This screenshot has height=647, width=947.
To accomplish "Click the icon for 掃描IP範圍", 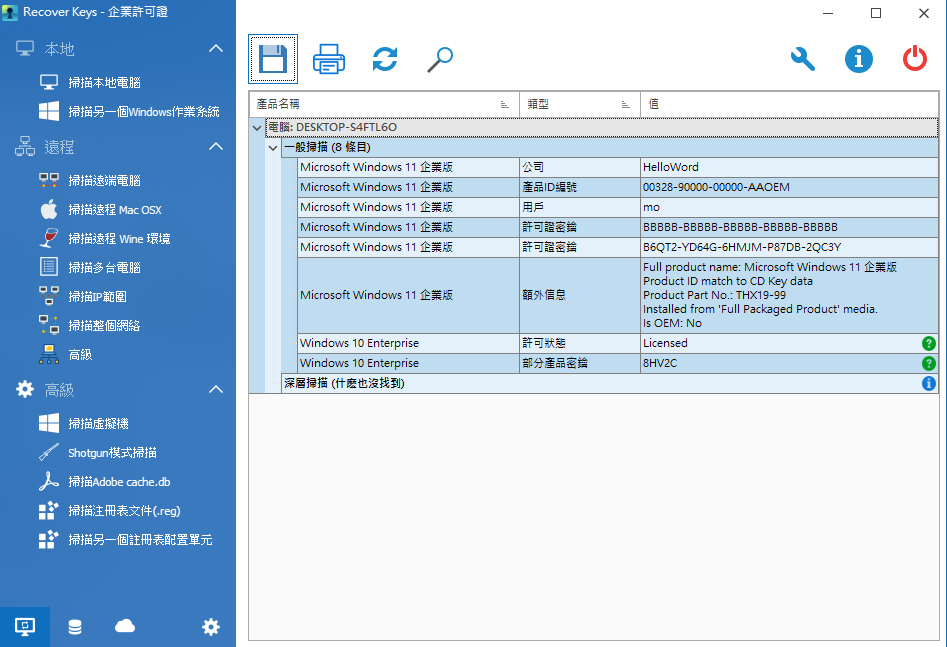I will [x=49, y=296].
